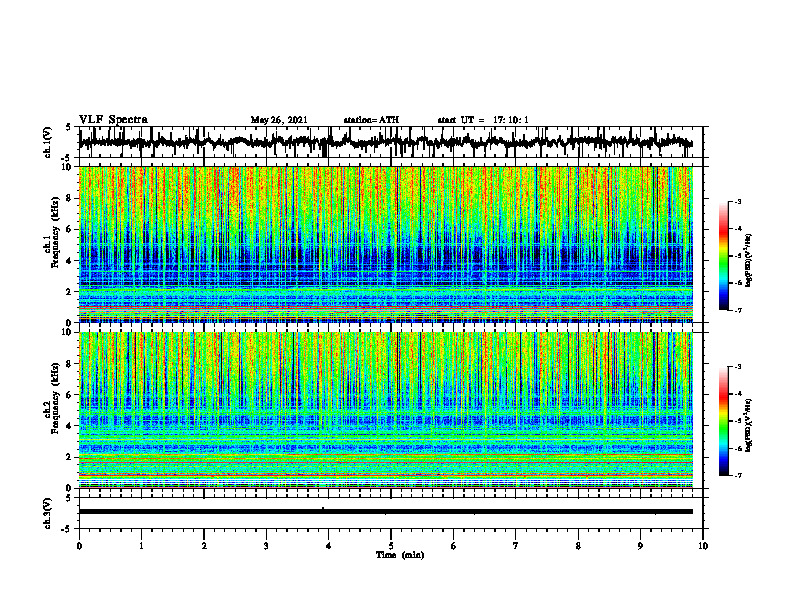The width and height of the screenshot is (792, 612).
Task: Click inside the ch.2 spectrogram panel
Action: (386, 410)
